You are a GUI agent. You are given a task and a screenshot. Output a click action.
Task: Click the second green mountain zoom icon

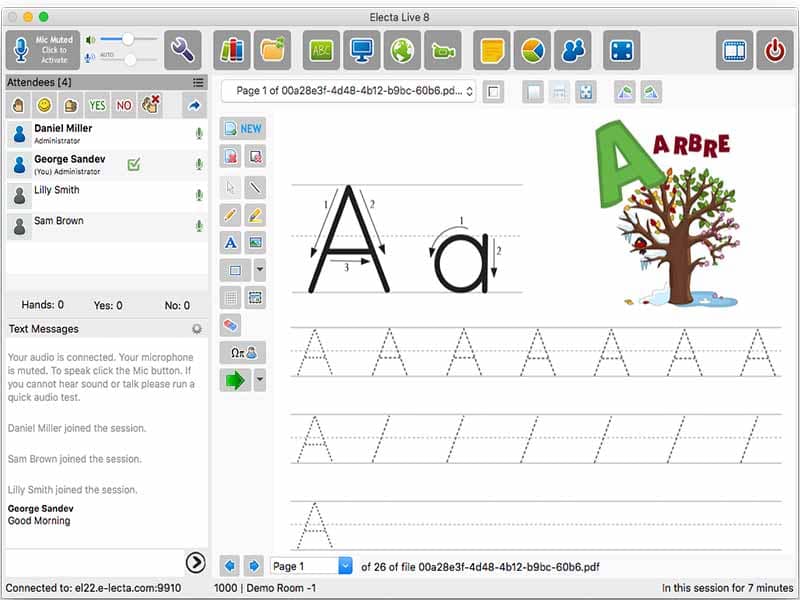[652, 92]
